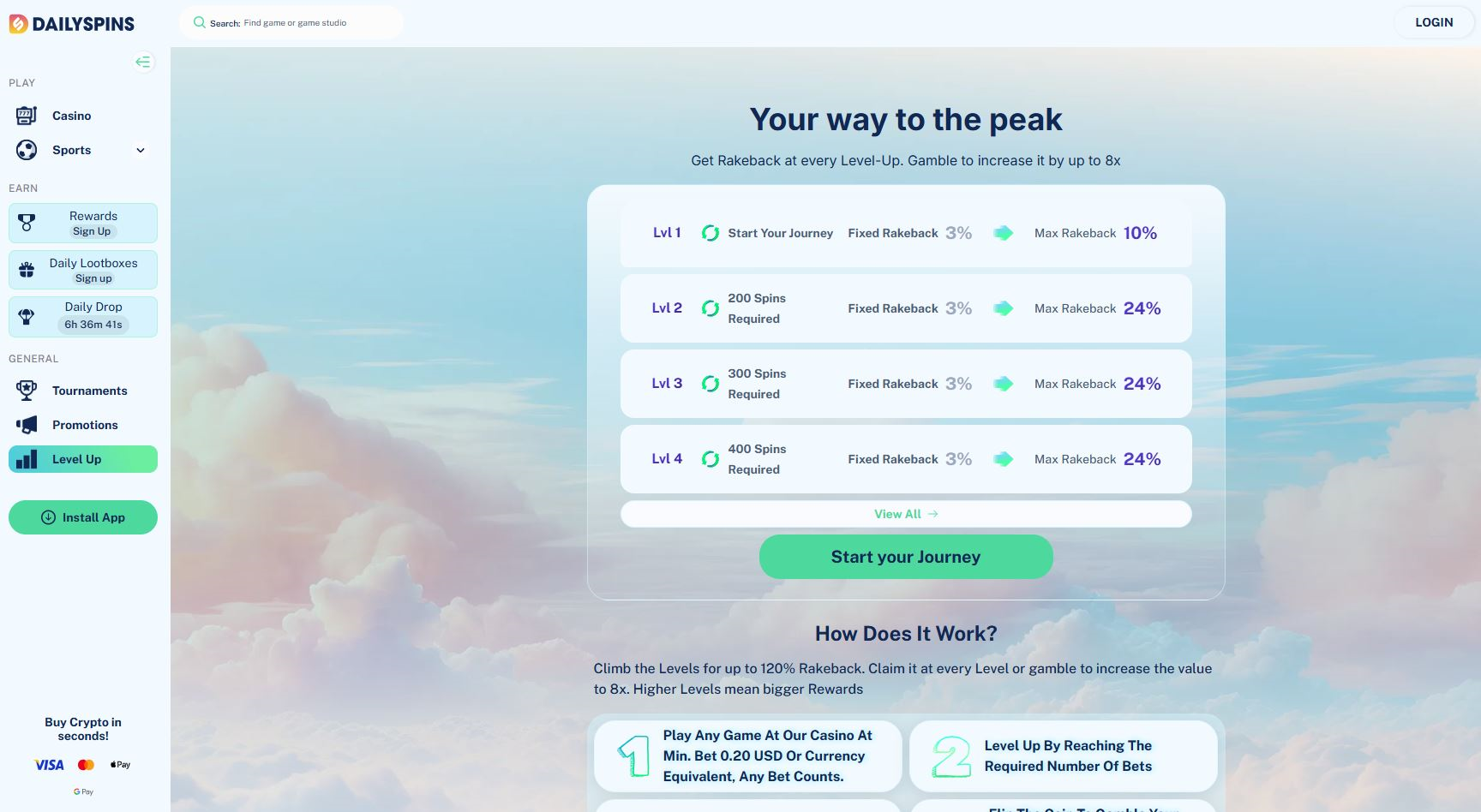Click the Daily Lootboxes gift icon
The height and width of the screenshot is (812, 1481).
tap(27, 270)
